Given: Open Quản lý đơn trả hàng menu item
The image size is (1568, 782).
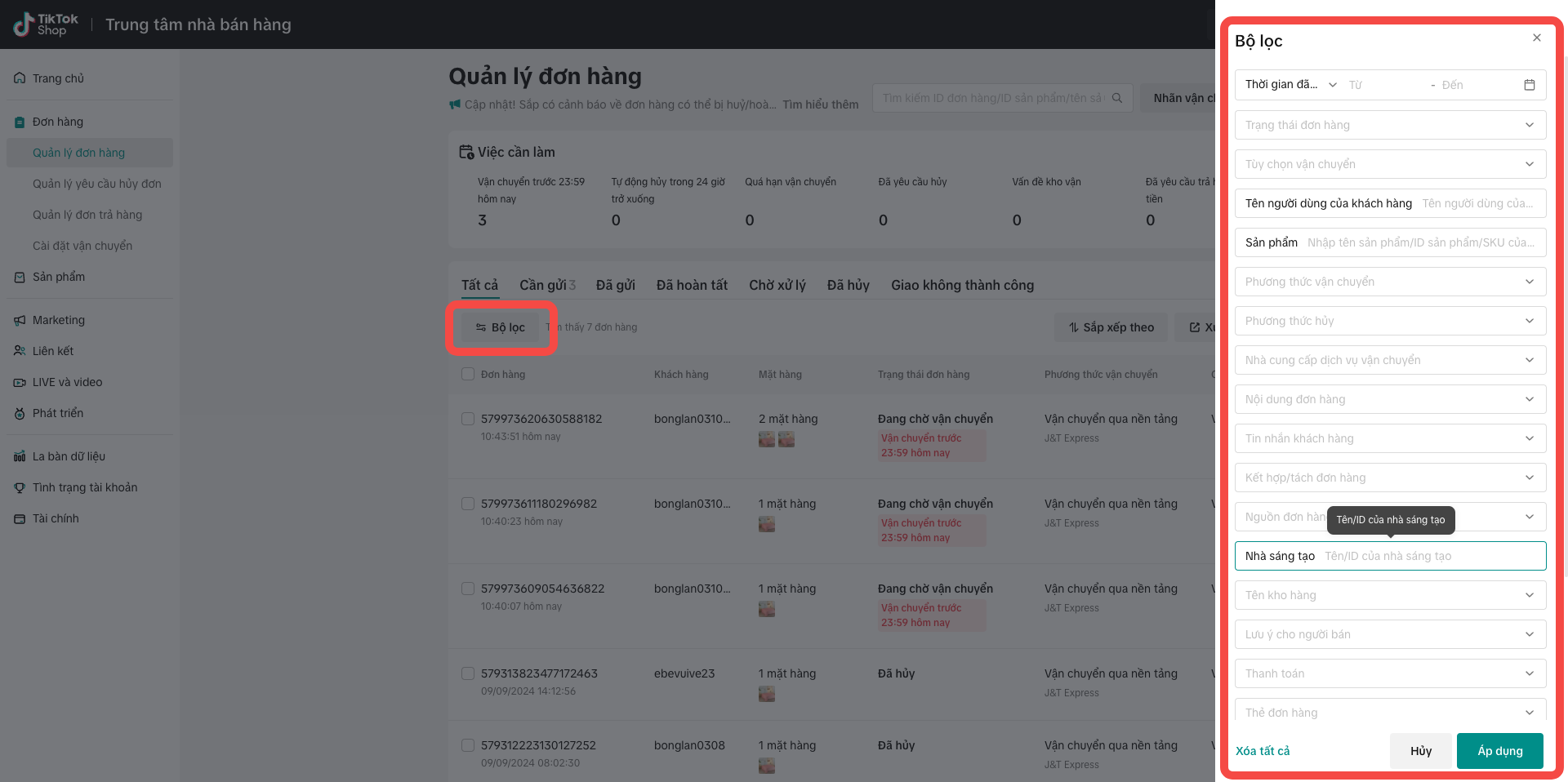Looking at the screenshot, I should pyautogui.click(x=87, y=215).
